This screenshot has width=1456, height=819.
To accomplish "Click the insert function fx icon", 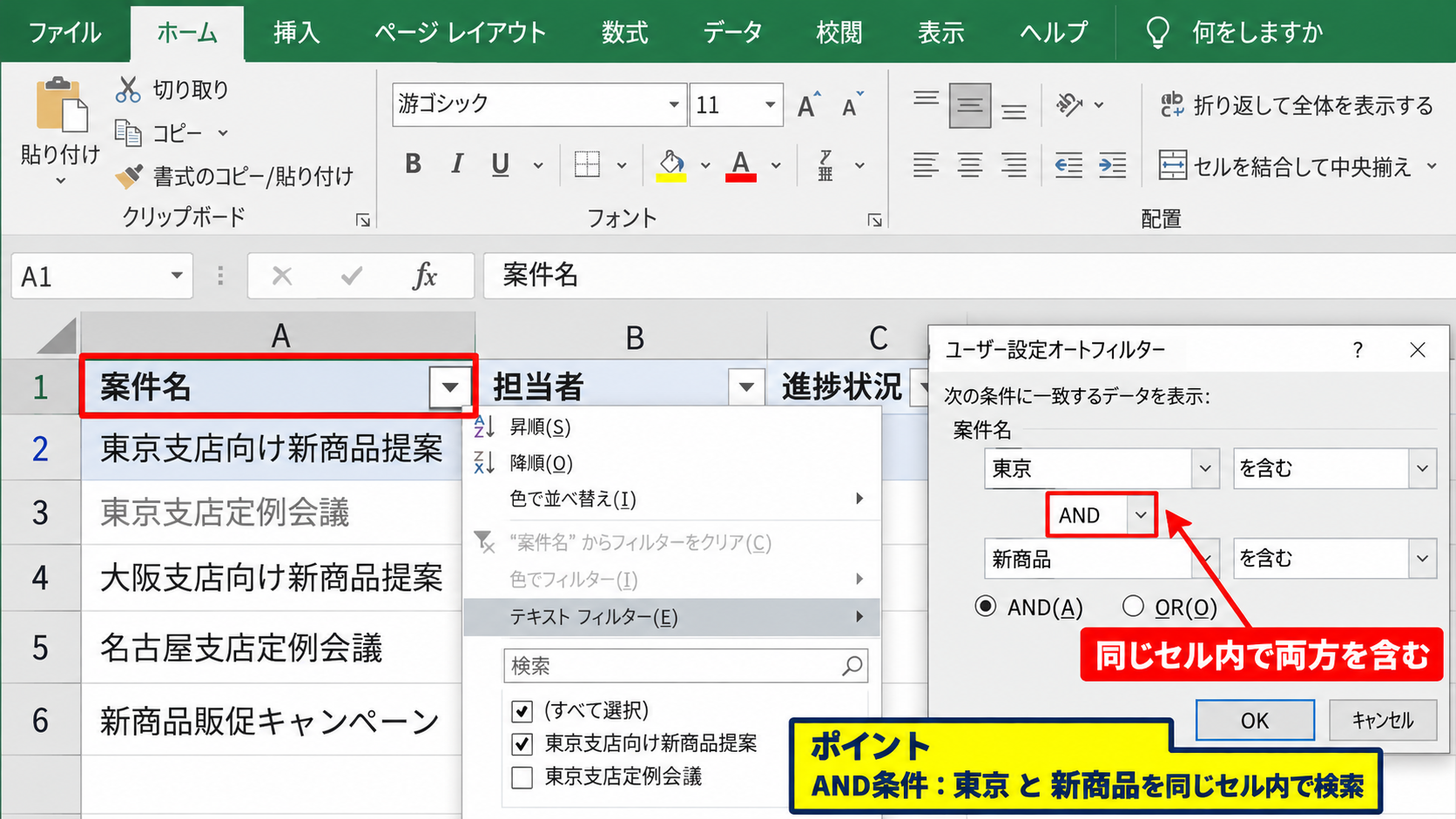I will (x=425, y=276).
